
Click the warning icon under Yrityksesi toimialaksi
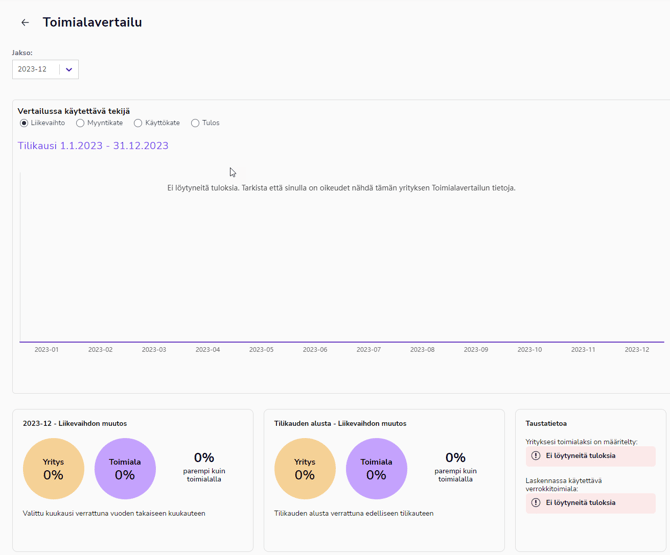coord(536,456)
